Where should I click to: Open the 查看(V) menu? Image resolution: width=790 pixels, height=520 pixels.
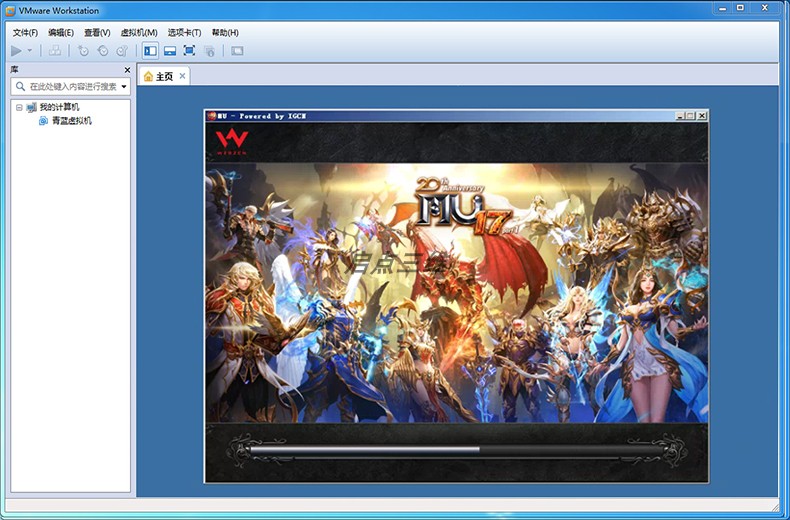(97, 33)
